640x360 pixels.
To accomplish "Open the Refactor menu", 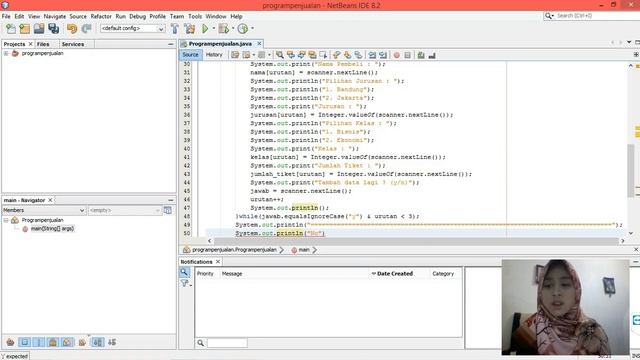I will click(101, 16).
